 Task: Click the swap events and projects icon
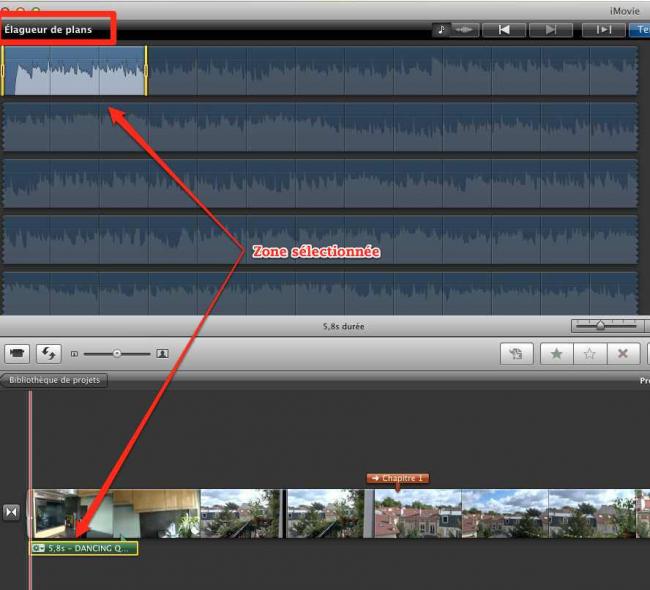[47, 354]
